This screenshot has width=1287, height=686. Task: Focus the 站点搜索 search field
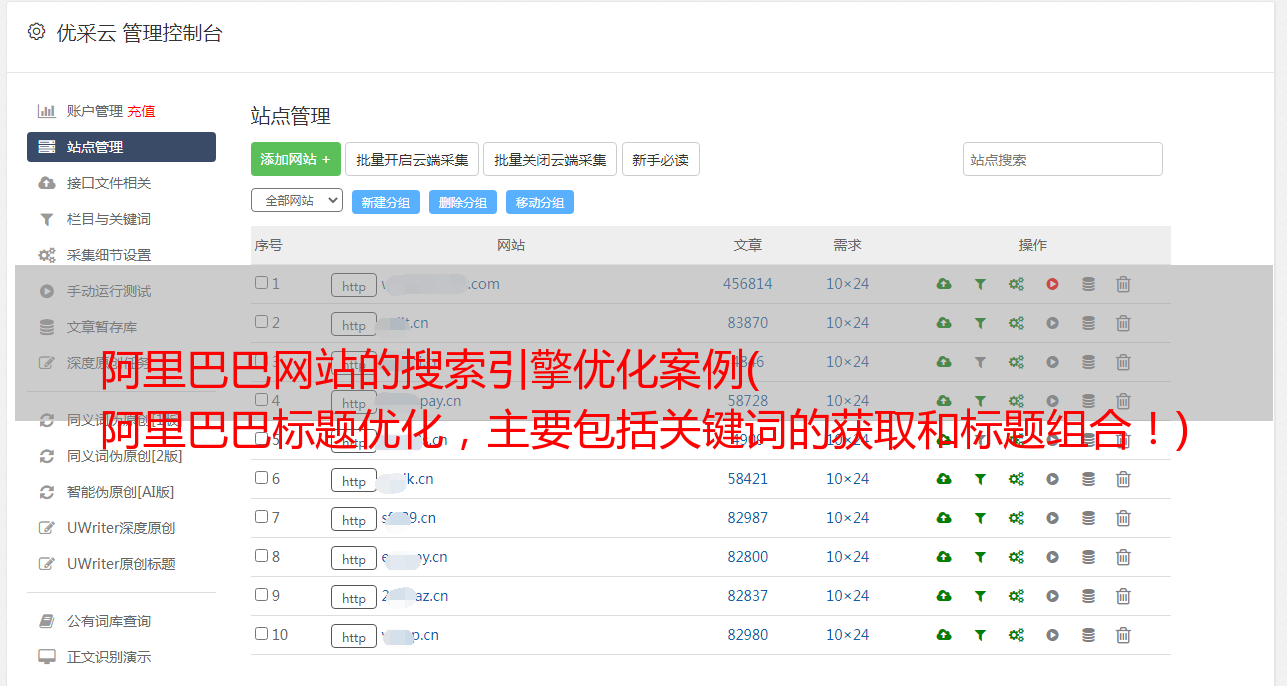coord(1063,159)
